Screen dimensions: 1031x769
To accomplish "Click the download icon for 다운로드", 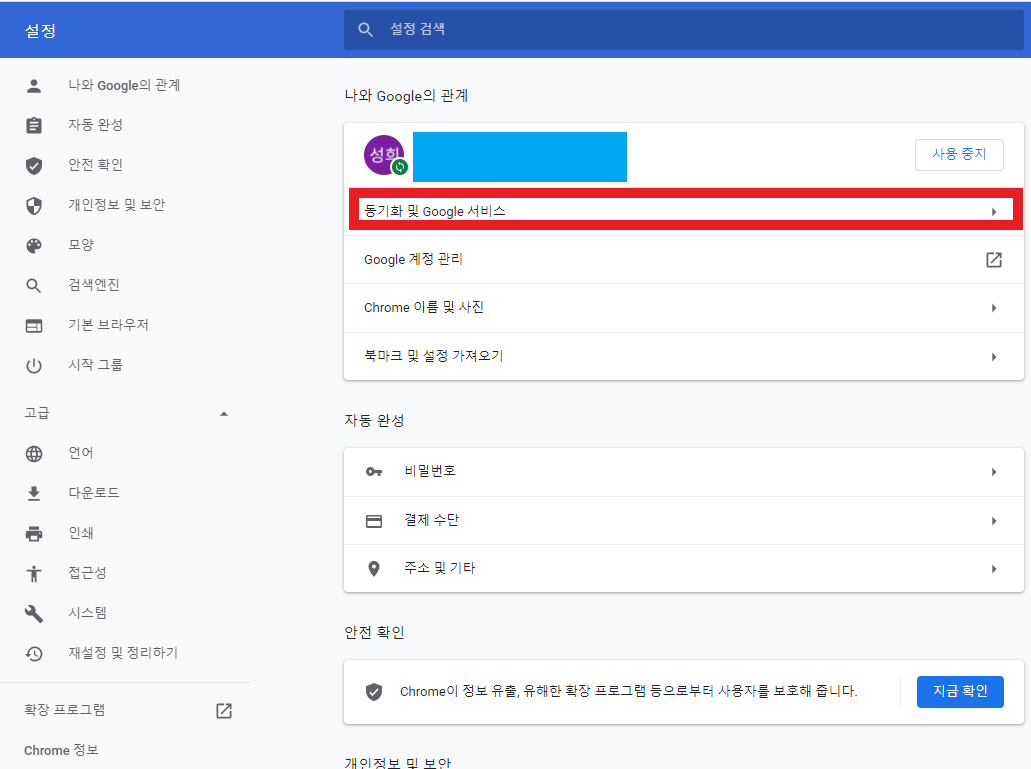I will coord(34,494).
